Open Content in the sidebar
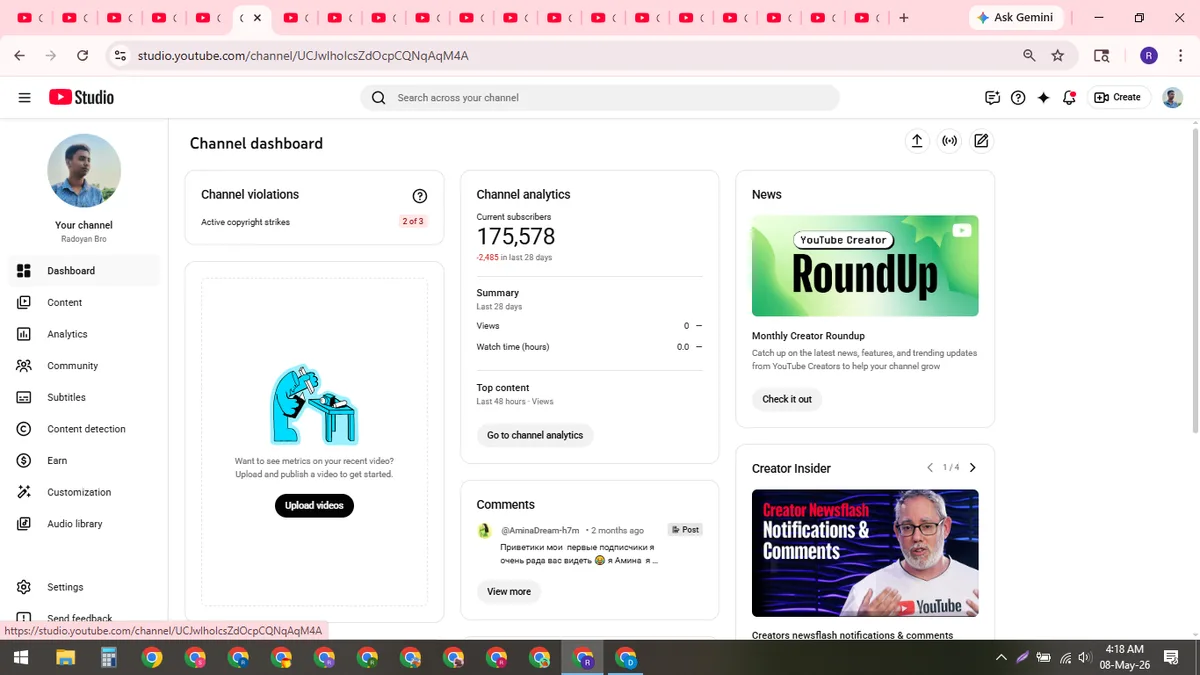 point(85,302)
